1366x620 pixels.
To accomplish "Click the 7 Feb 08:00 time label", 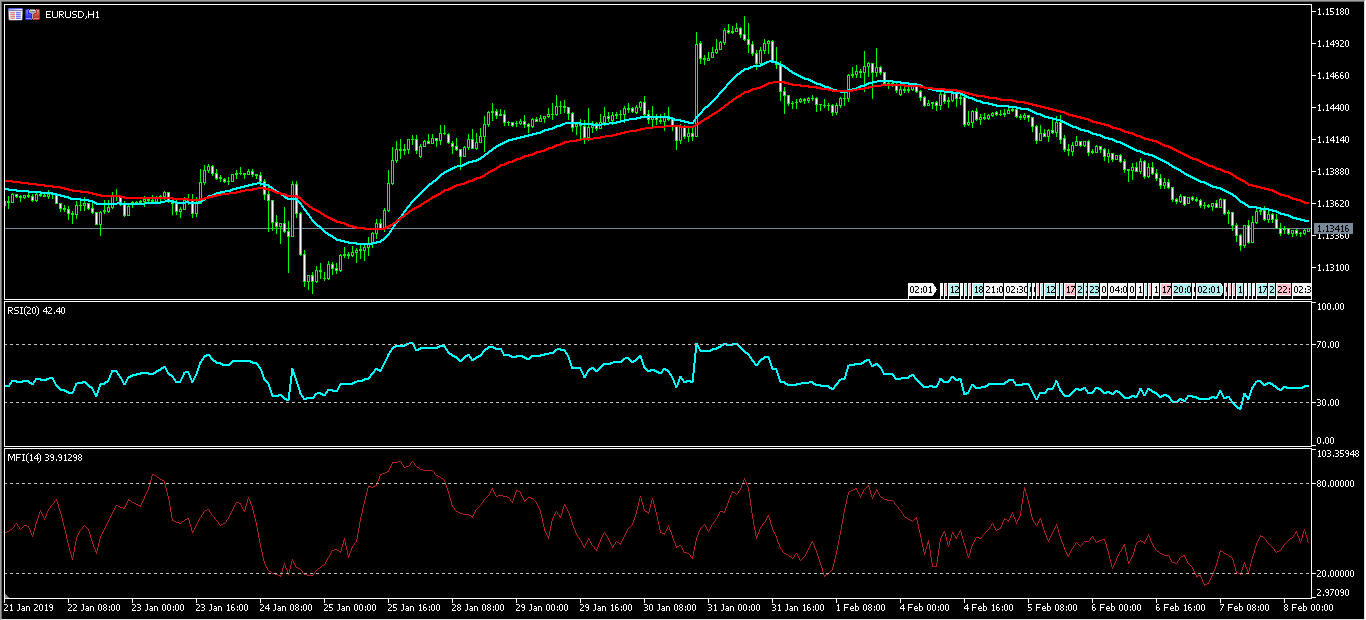I will pos(1245,607).
